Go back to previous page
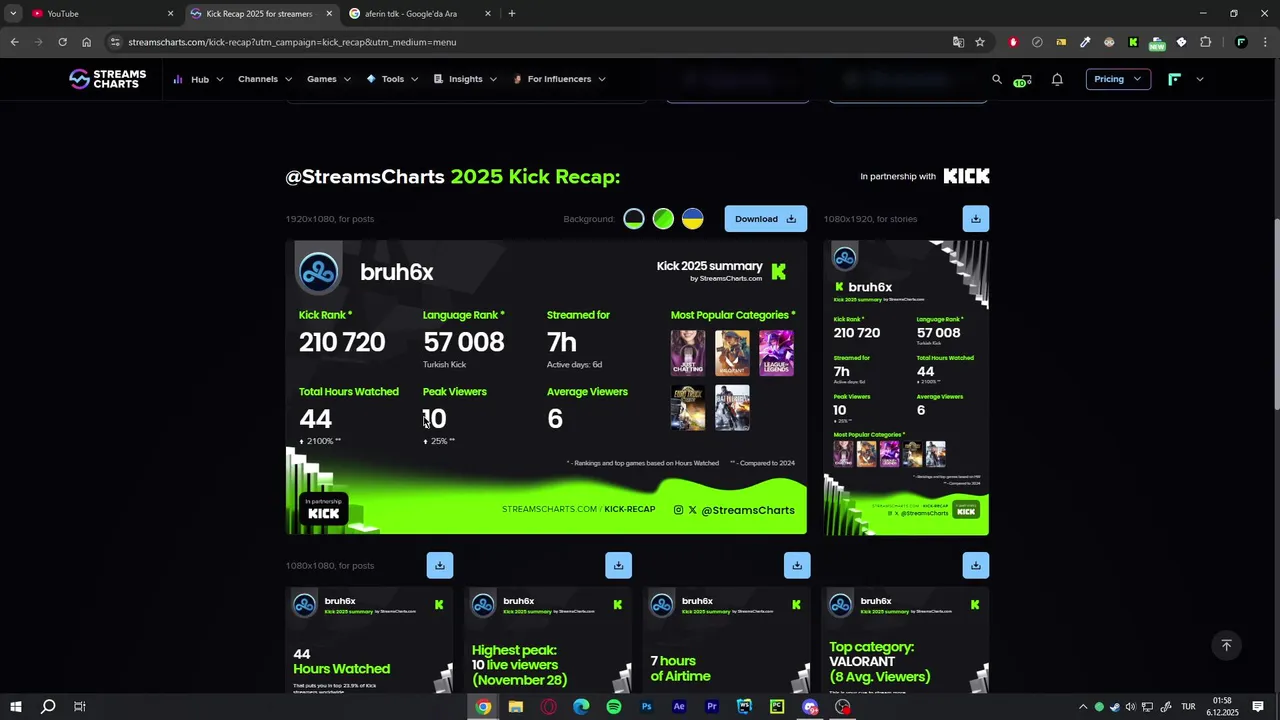The height and width of the screenshot is (720, 1280). point(14,42)
